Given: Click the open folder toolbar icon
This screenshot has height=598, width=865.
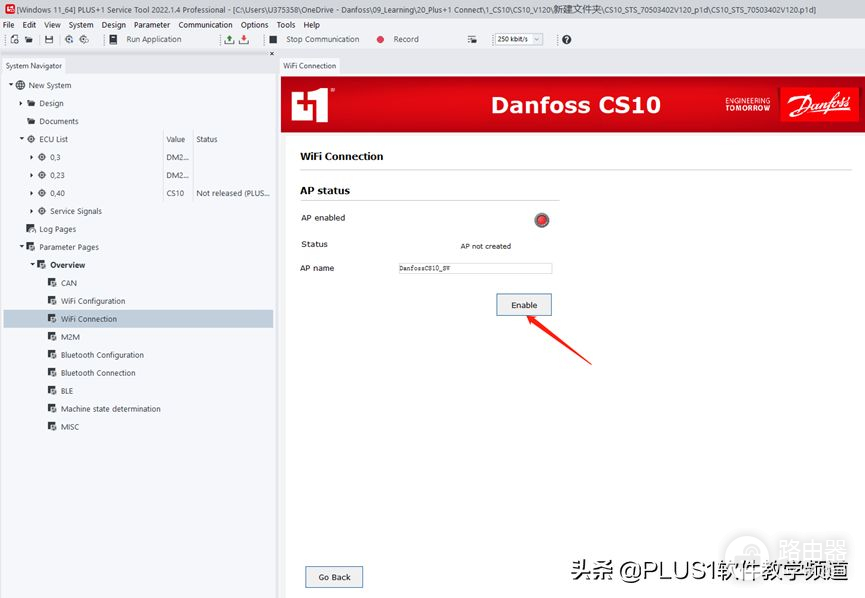Looking at the screenshot, I should point(29,40).
